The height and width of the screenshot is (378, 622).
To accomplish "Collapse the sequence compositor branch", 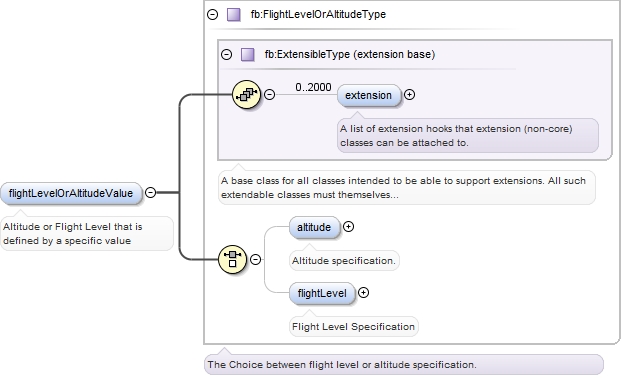I will (269, 94).
